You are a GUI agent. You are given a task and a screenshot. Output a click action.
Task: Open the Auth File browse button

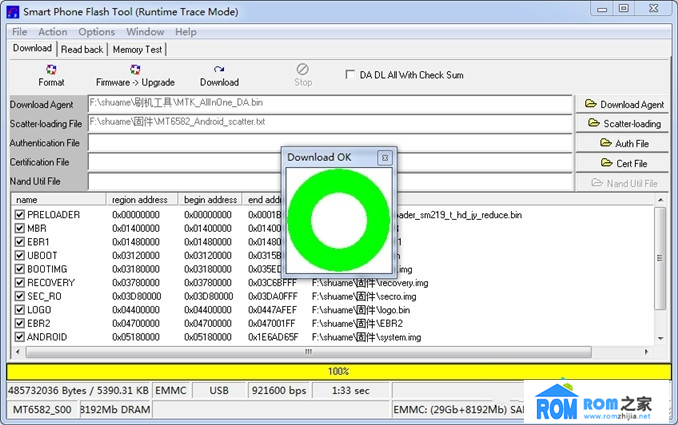(625, 144)
